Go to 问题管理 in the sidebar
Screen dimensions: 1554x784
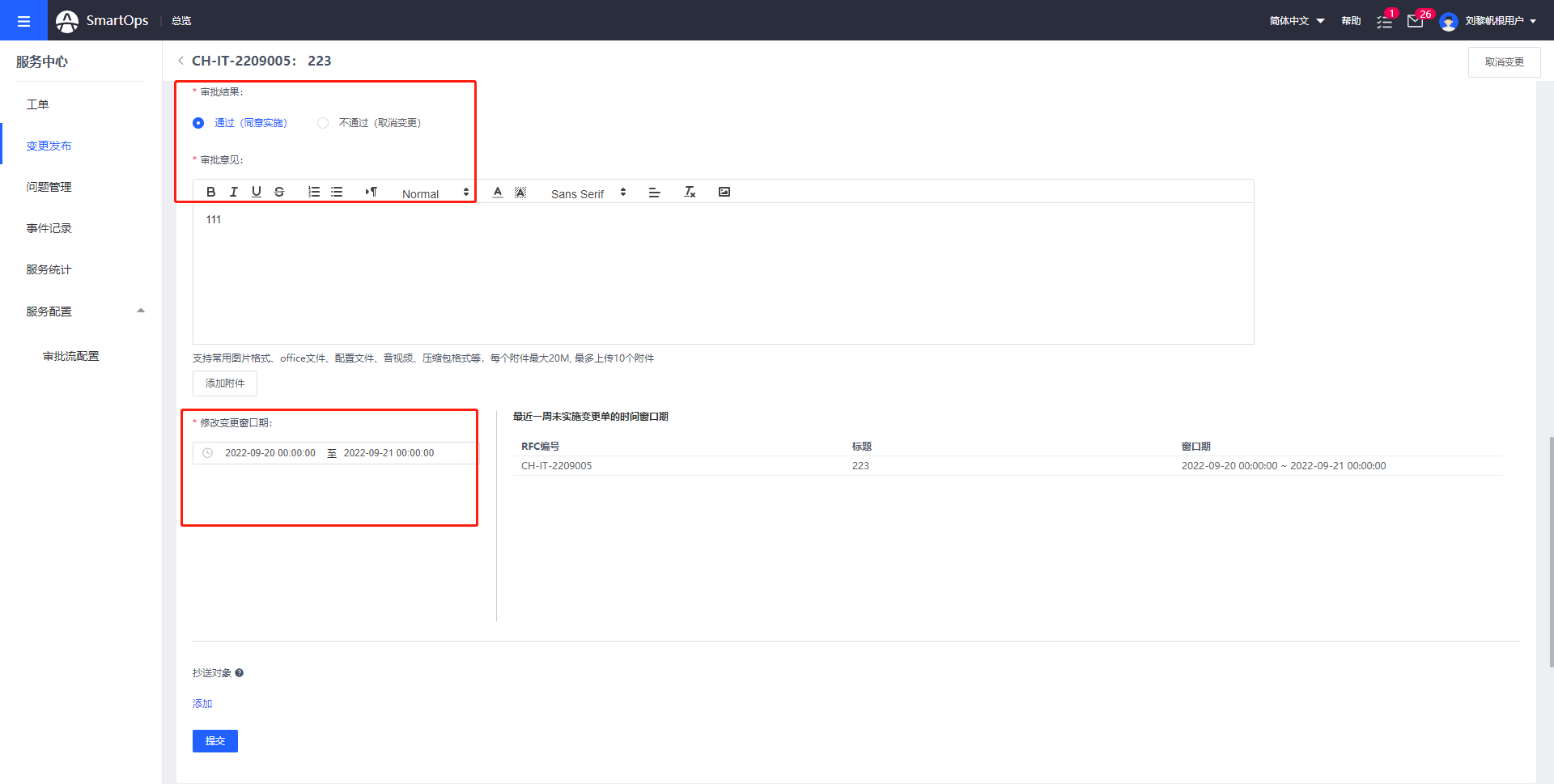(49, 187)
